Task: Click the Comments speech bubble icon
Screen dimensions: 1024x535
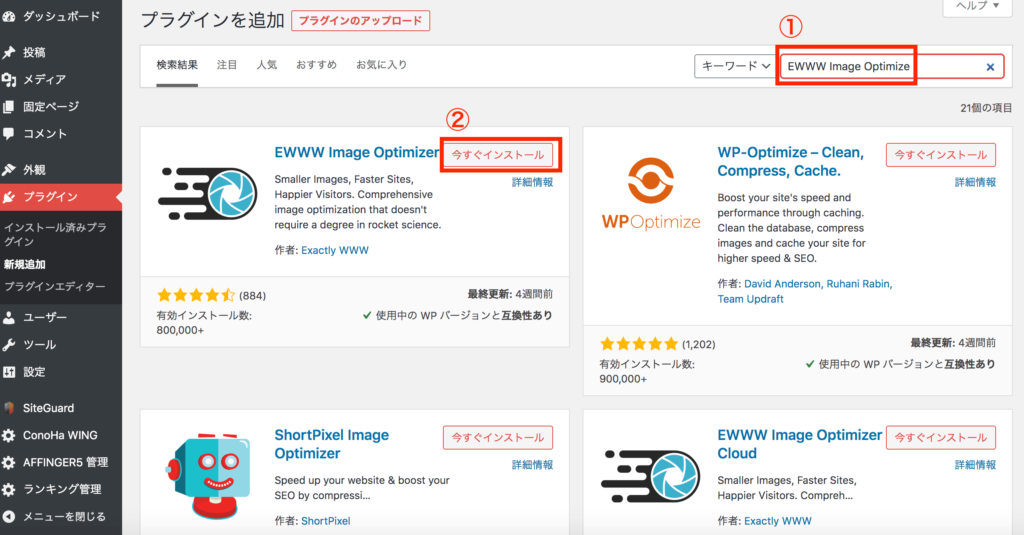Action: coord(10,133)
